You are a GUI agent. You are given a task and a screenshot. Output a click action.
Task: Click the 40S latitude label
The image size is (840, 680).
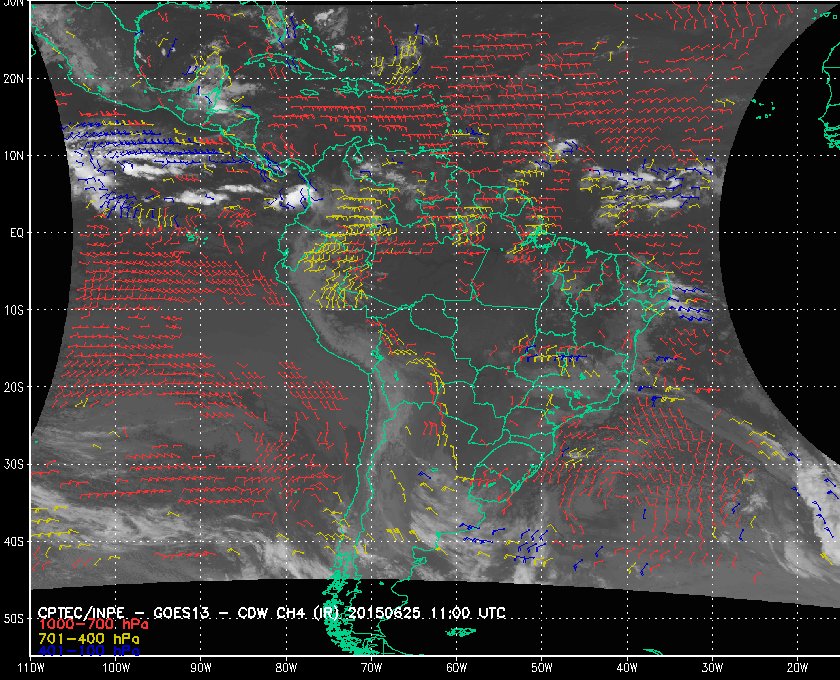click(x=13, y=542)
